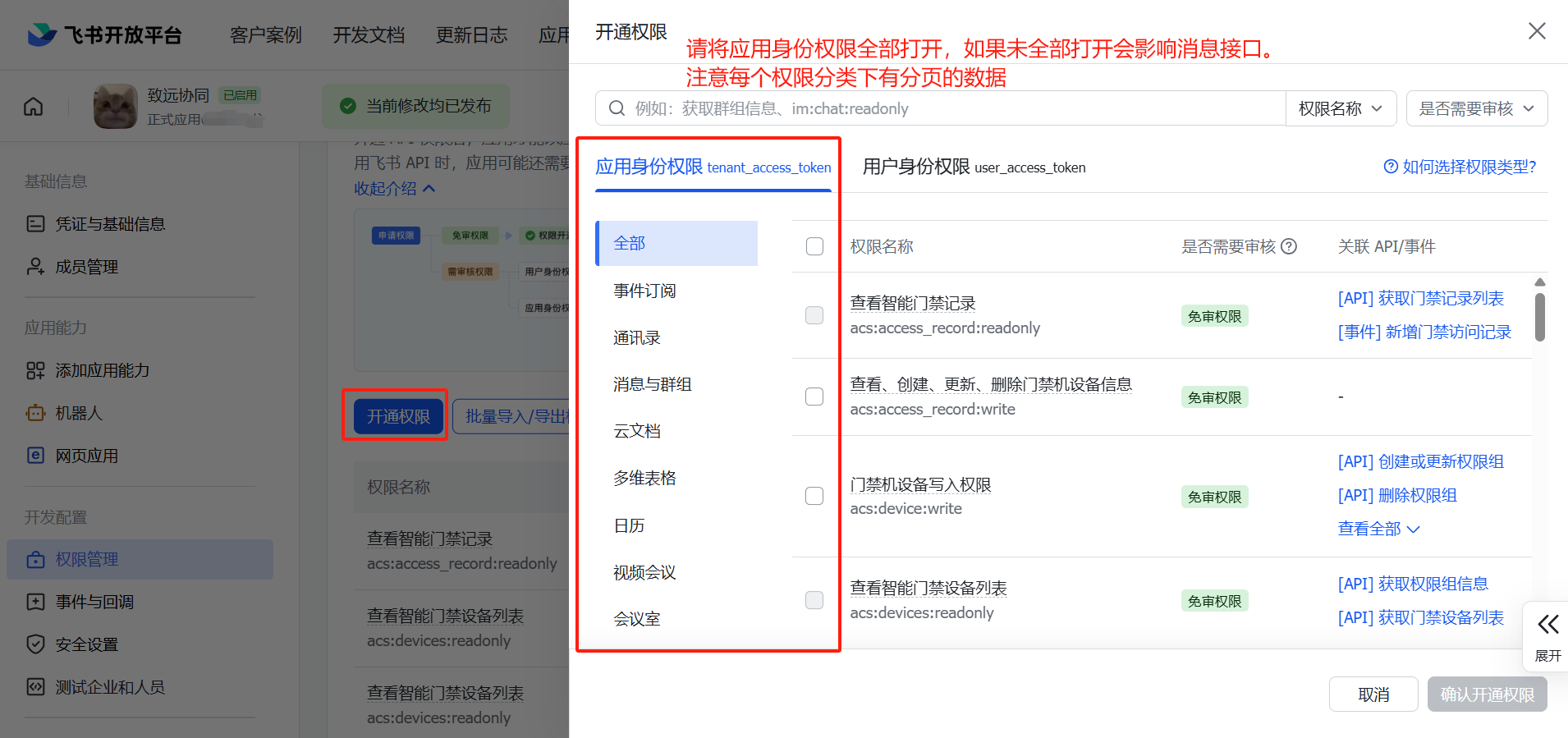
Task: Open the 权限名称 search type dropdown
Action: click(1341, 108)
